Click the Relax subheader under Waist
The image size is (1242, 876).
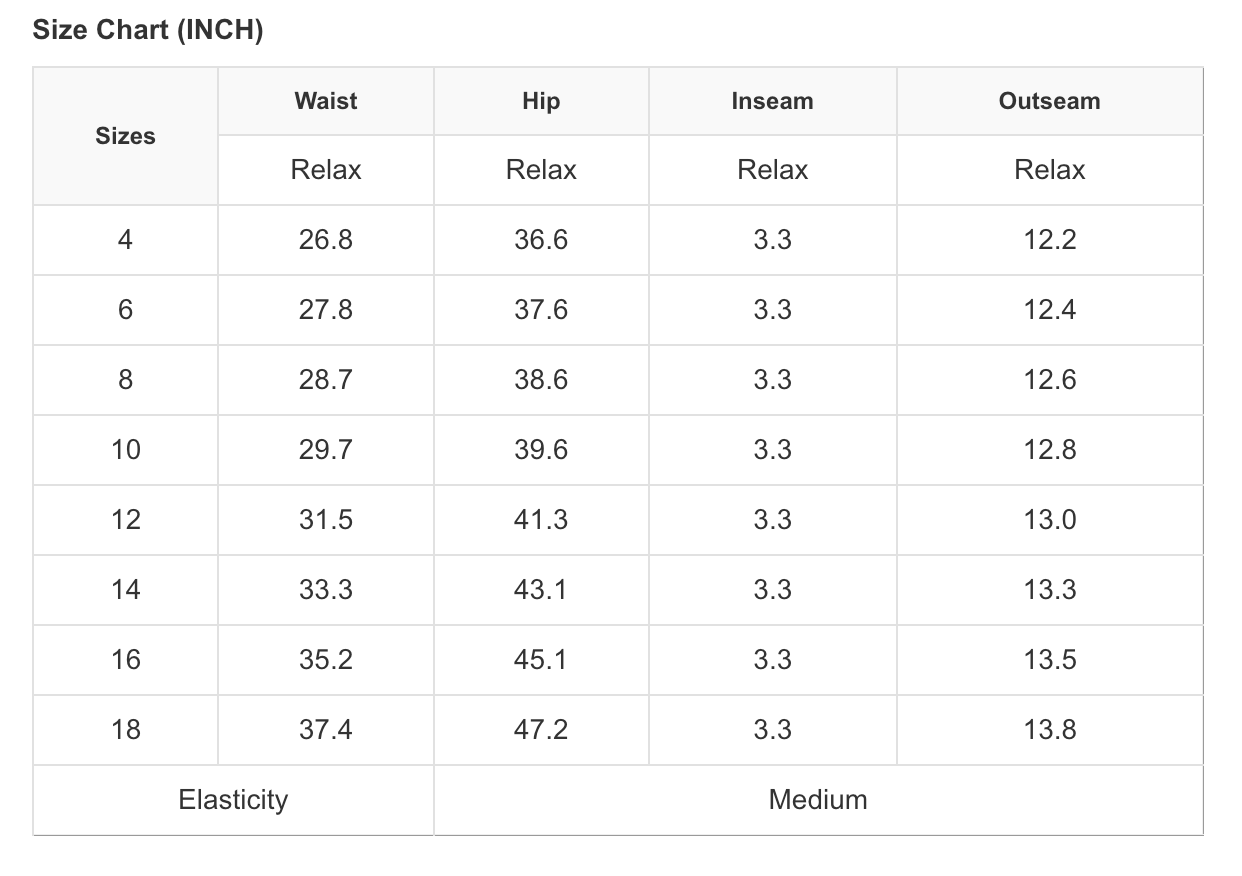(326, 170)
